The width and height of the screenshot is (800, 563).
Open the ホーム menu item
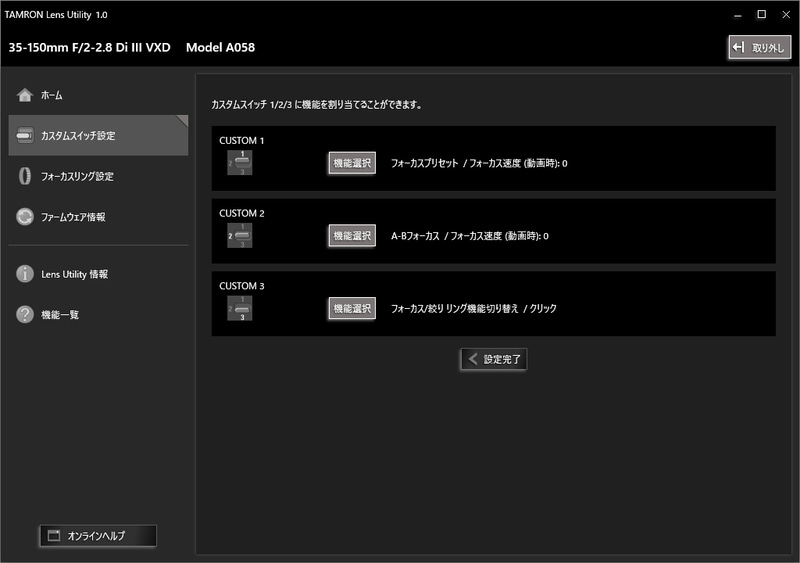click(98, 95)
